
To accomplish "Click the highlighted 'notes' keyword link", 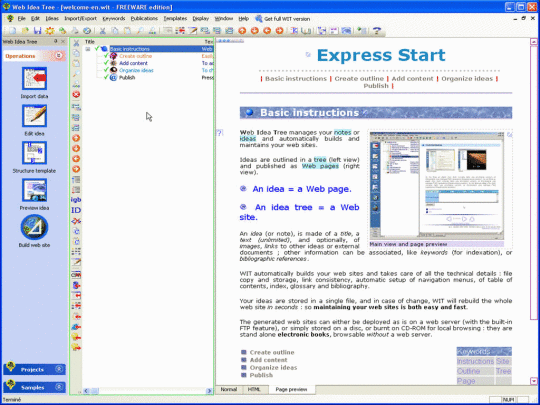I will coord(343,132).
